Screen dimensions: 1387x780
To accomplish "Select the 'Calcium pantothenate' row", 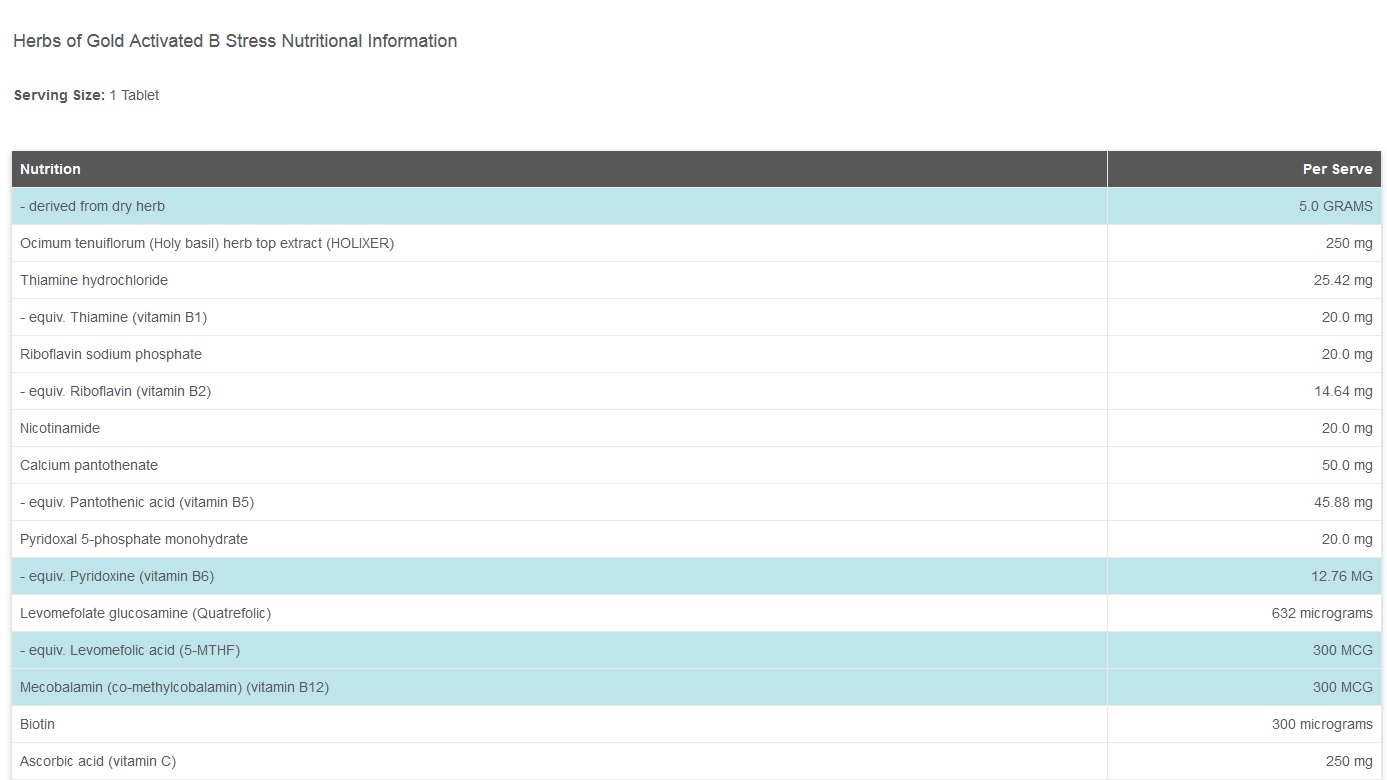I will pyautogui.click(x=696, y=465).
